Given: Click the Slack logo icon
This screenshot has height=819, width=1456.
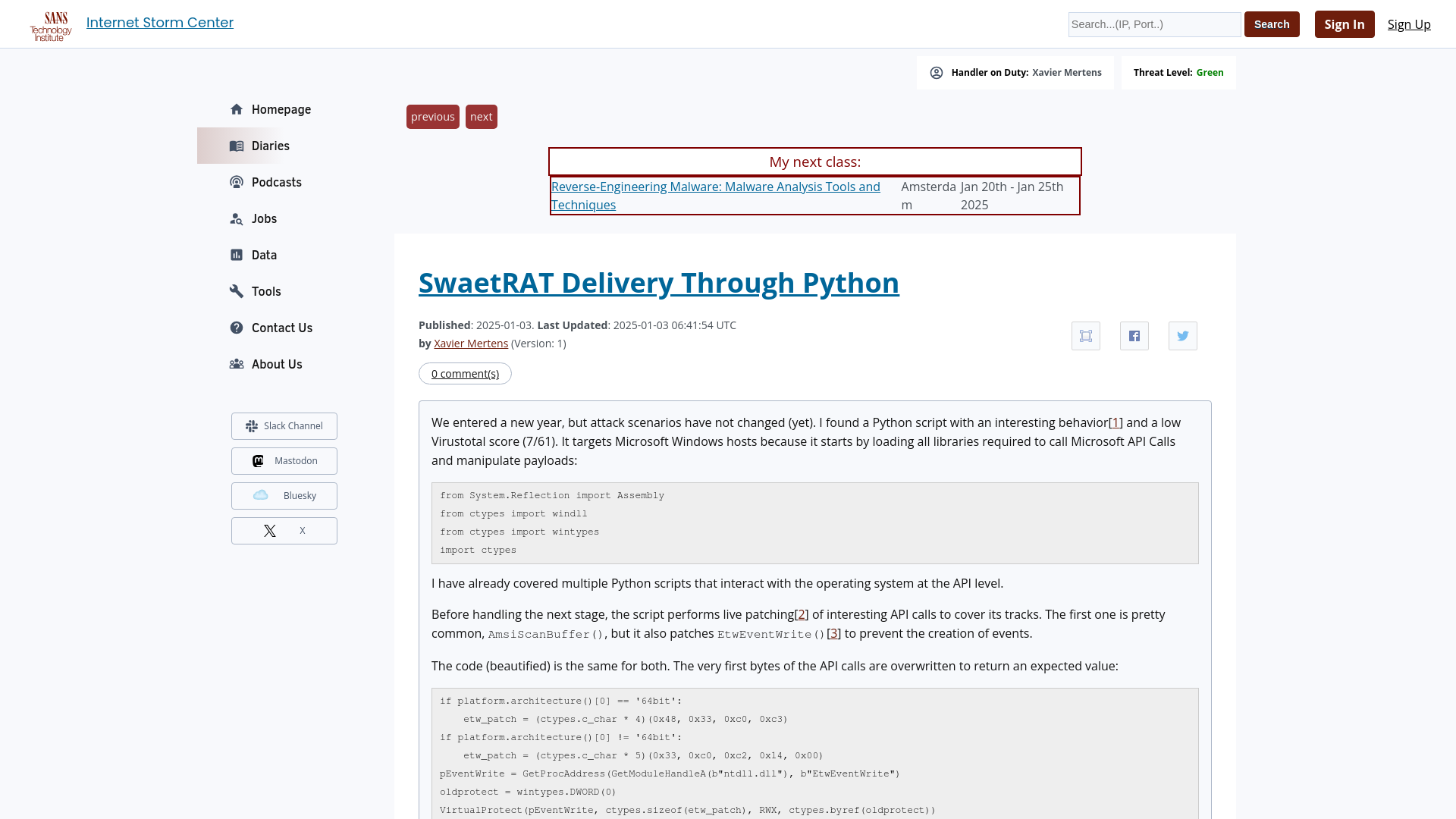Looking at the screenshot, I should pos(252,426).
